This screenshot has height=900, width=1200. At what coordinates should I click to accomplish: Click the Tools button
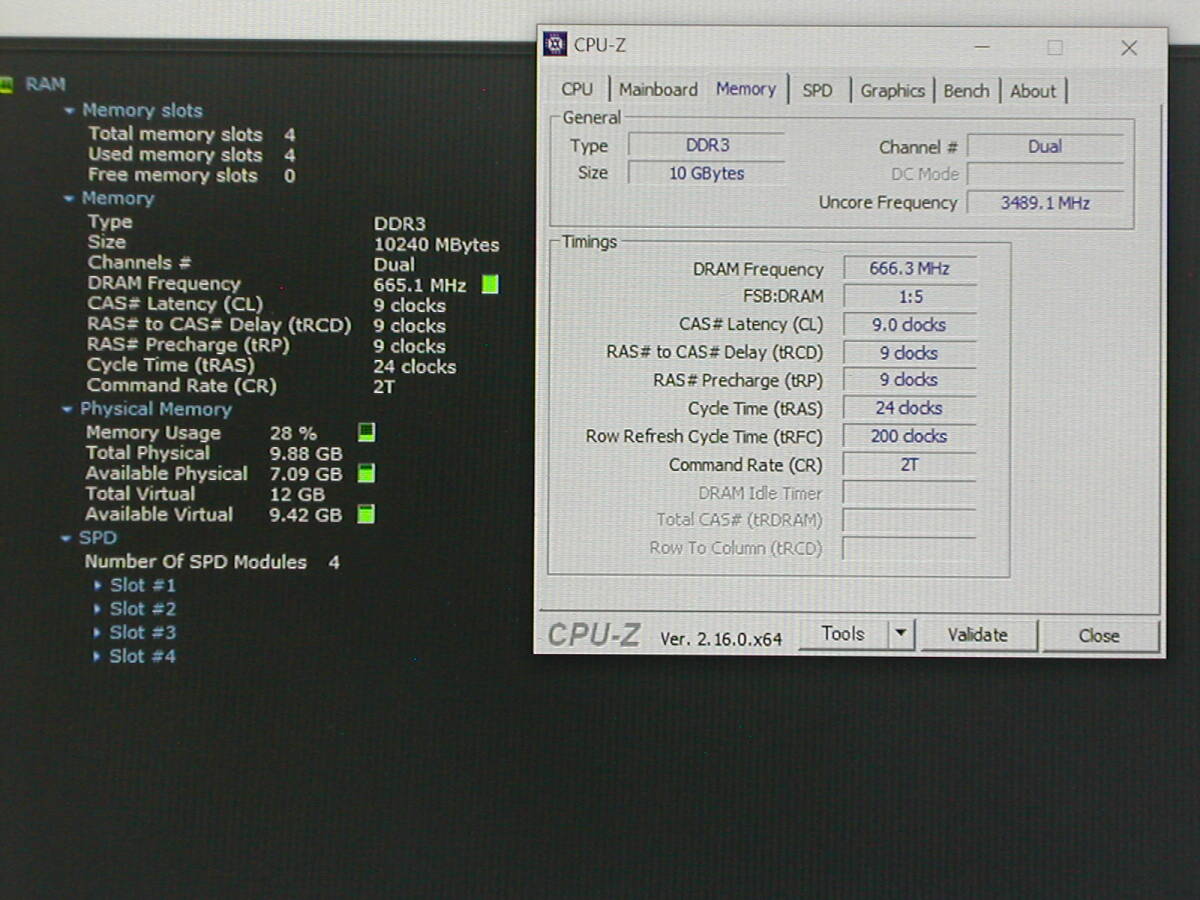point(843,634)
